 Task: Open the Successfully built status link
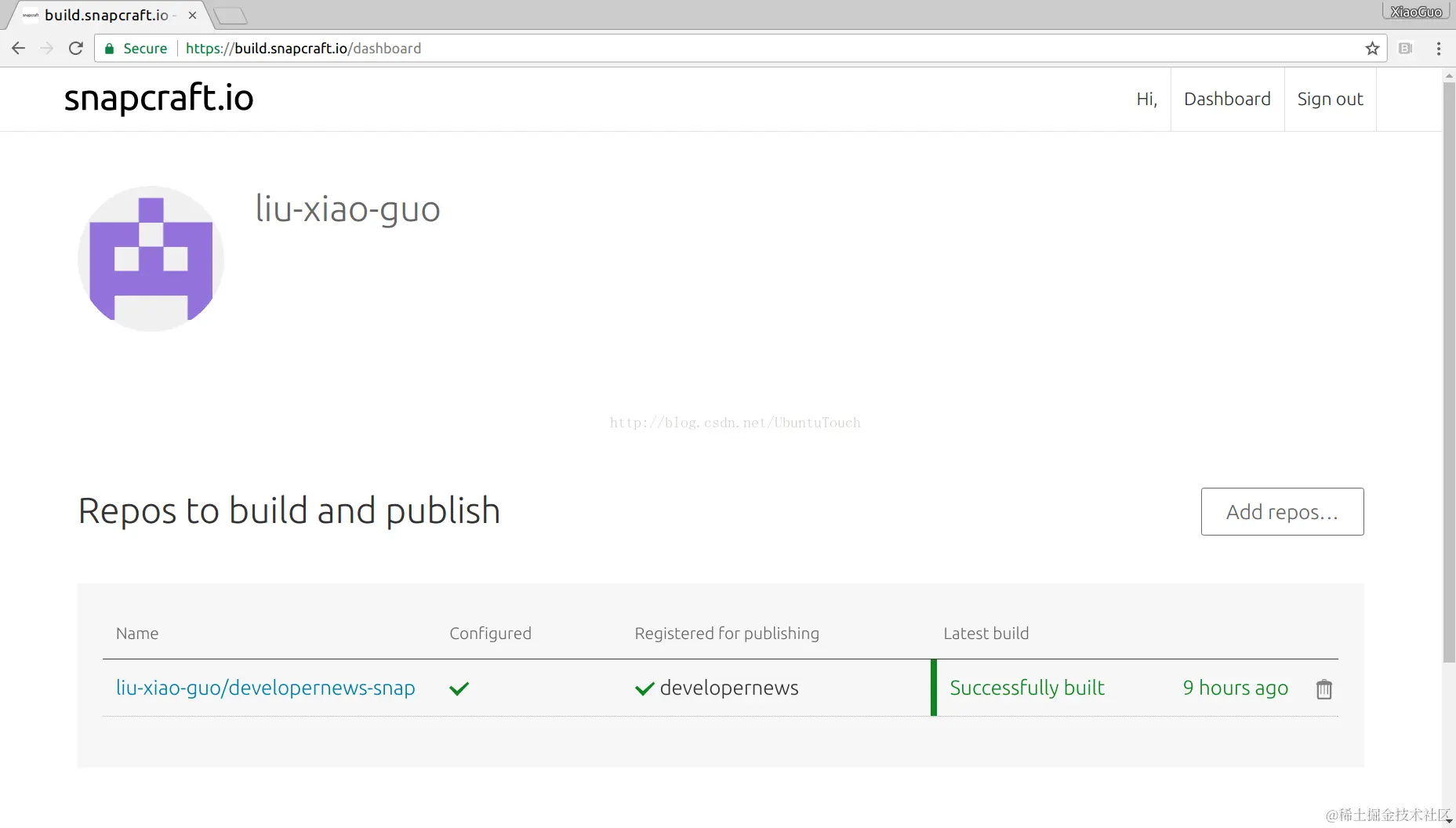tap(1027, 688)
